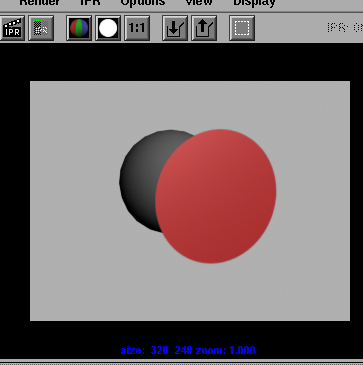Display RGB channels with colored sphere icon
The height and width of the screenshot is (365, 363).
(79, 28)
